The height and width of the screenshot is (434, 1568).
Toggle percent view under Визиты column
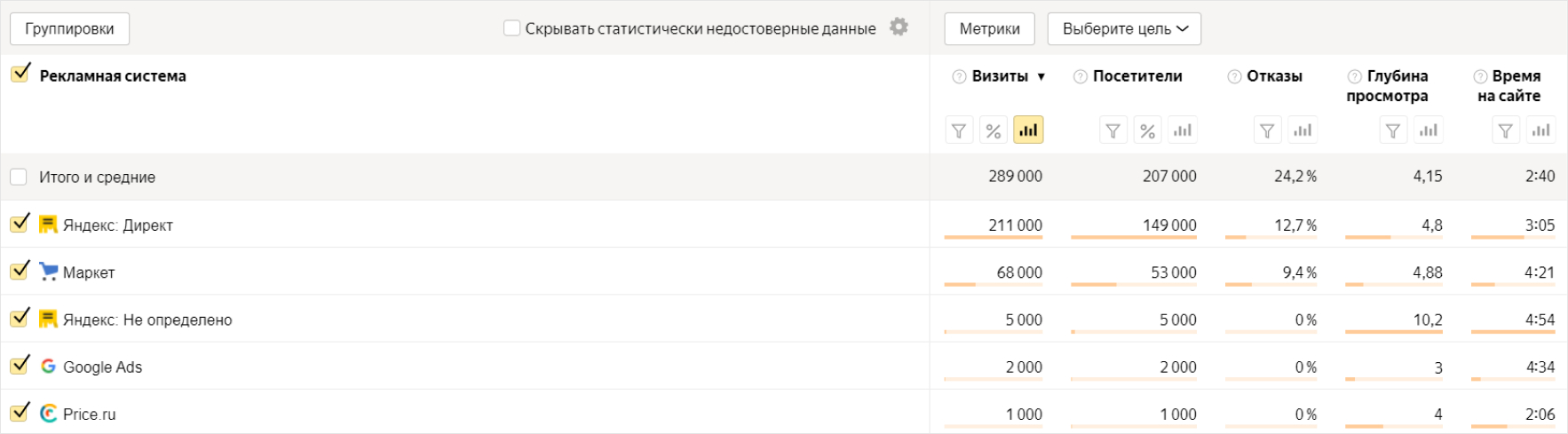(x=994, y=130)
